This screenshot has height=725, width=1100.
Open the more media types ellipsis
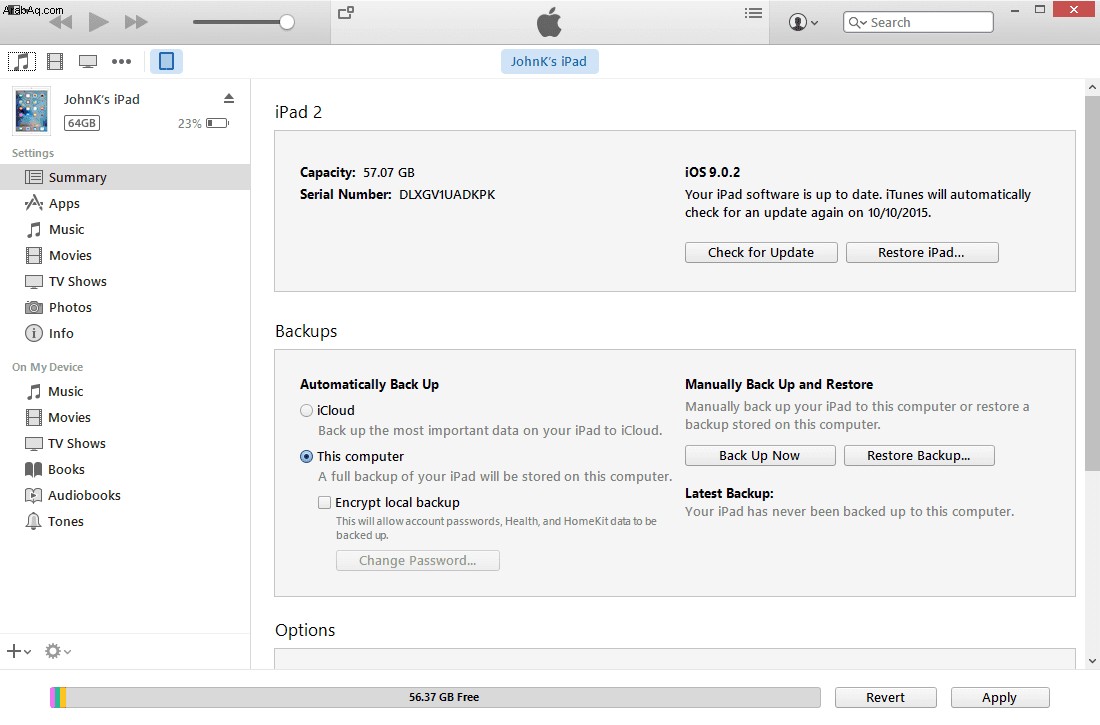click(121, 62)
